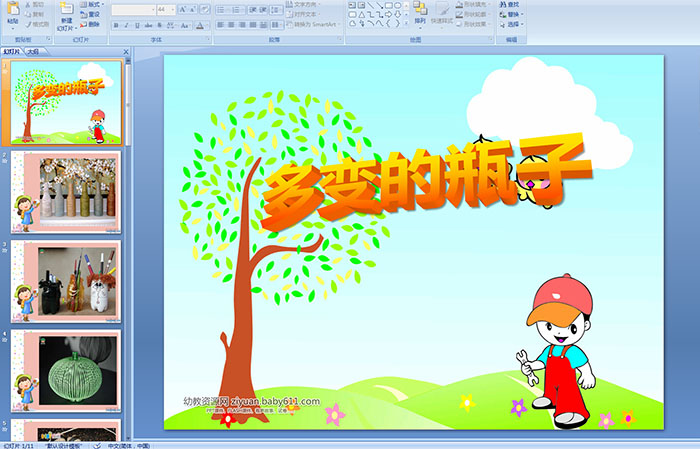Viewport: 700px width, 449px height.
Task: Click the Numbering list icon
Action: pos(238,10)
